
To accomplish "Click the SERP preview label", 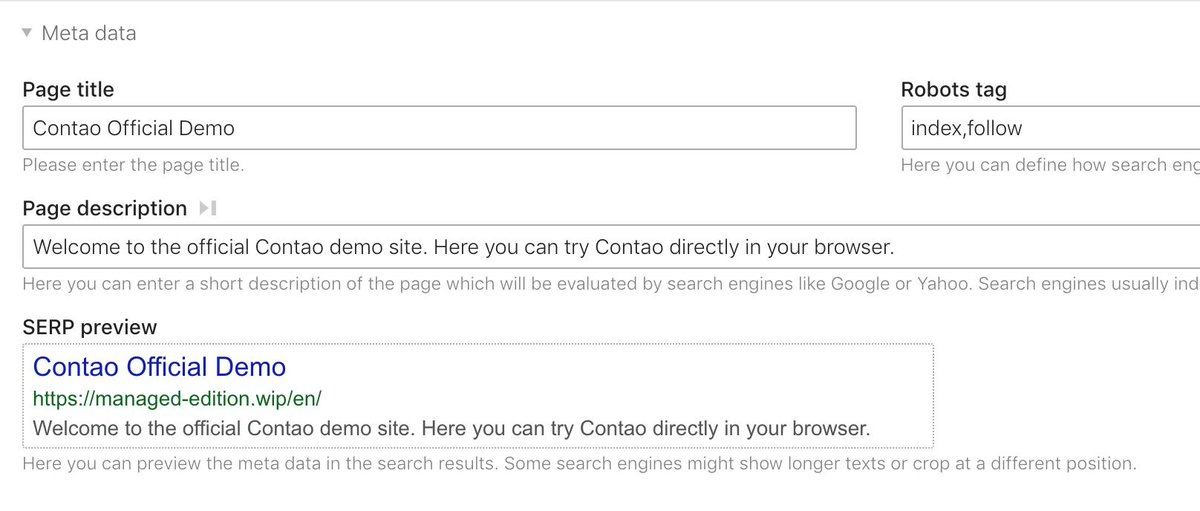I will [x=89, y=327].
